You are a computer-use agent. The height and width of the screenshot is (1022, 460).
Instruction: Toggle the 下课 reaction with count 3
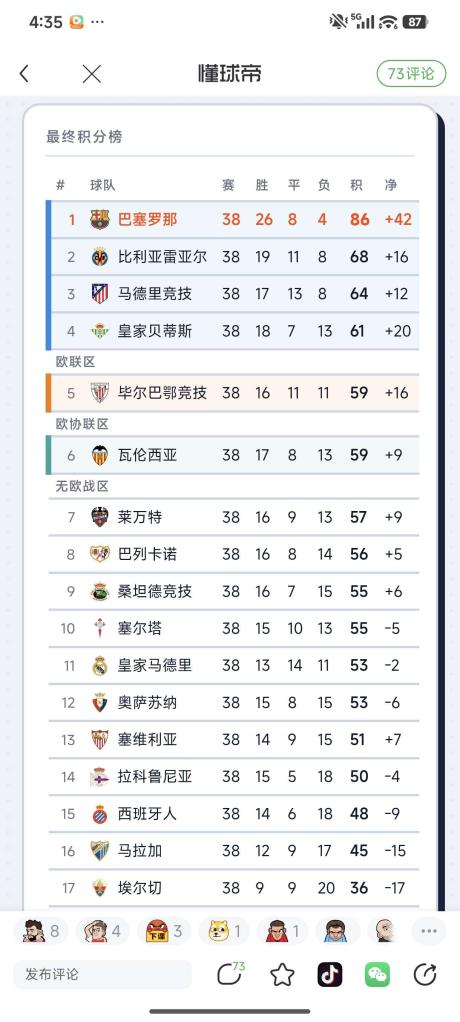(x=162, y=931)
